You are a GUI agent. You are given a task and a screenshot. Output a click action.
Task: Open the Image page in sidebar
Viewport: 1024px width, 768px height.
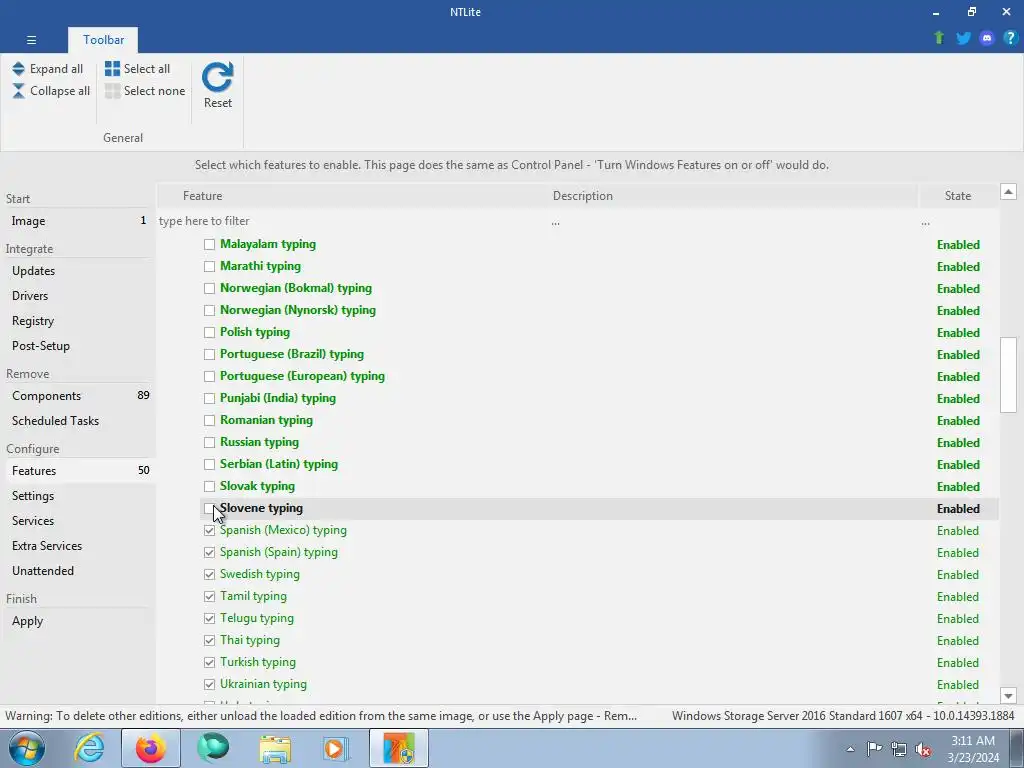78,221
